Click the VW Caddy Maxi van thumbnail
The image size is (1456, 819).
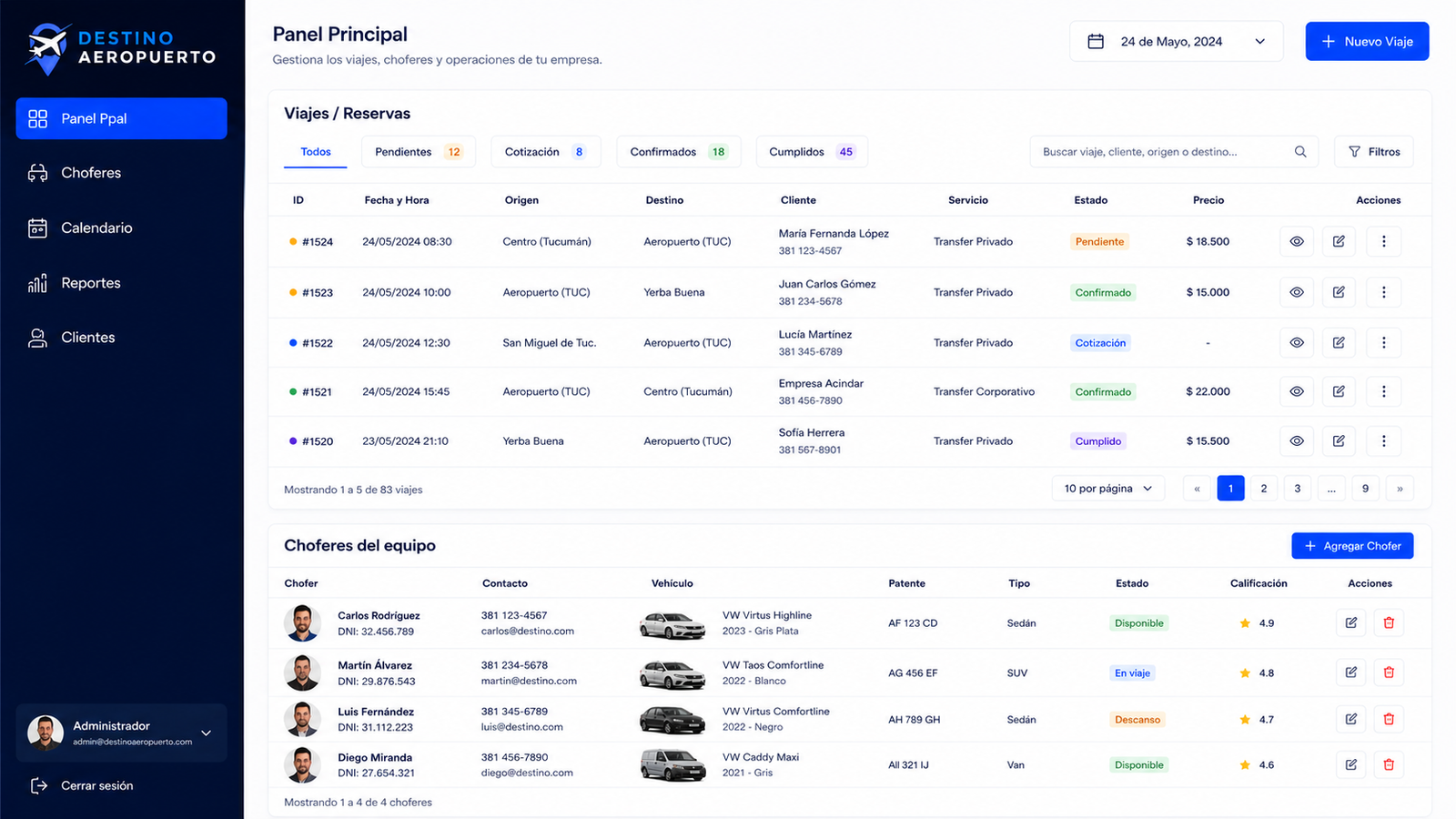672,764
